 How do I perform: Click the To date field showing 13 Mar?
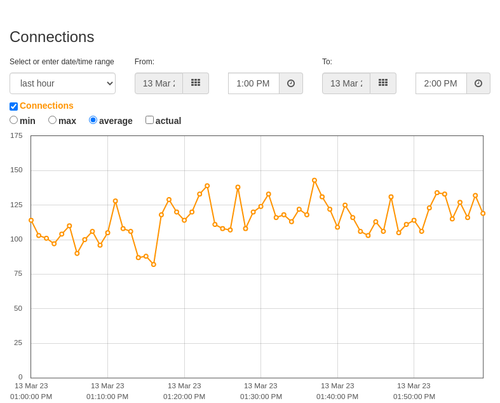[x=346, y=83]
